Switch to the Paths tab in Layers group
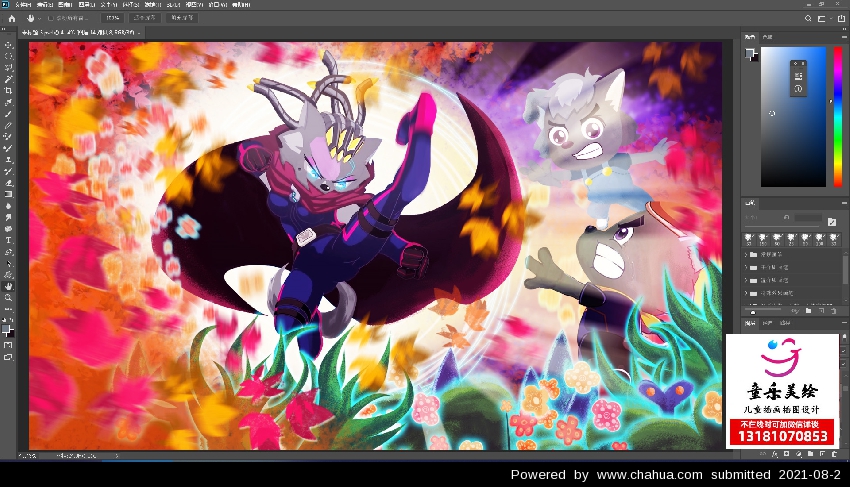Viewport: 850px width, 487px height. [x=784, y=323]
